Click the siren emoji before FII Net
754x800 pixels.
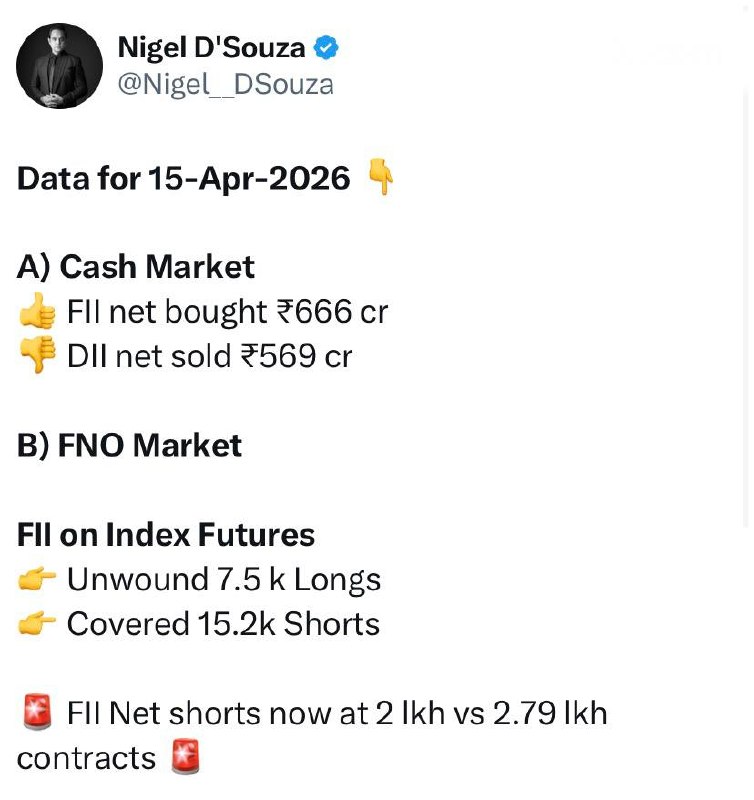[37, 714]
